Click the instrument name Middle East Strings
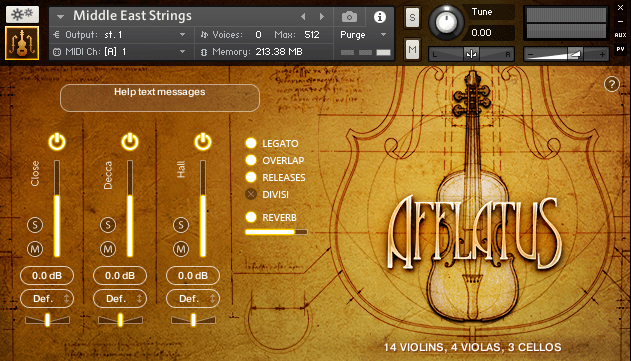Viewport: 631px width, 361px height. pyautogui.click(x=132, y=16)
